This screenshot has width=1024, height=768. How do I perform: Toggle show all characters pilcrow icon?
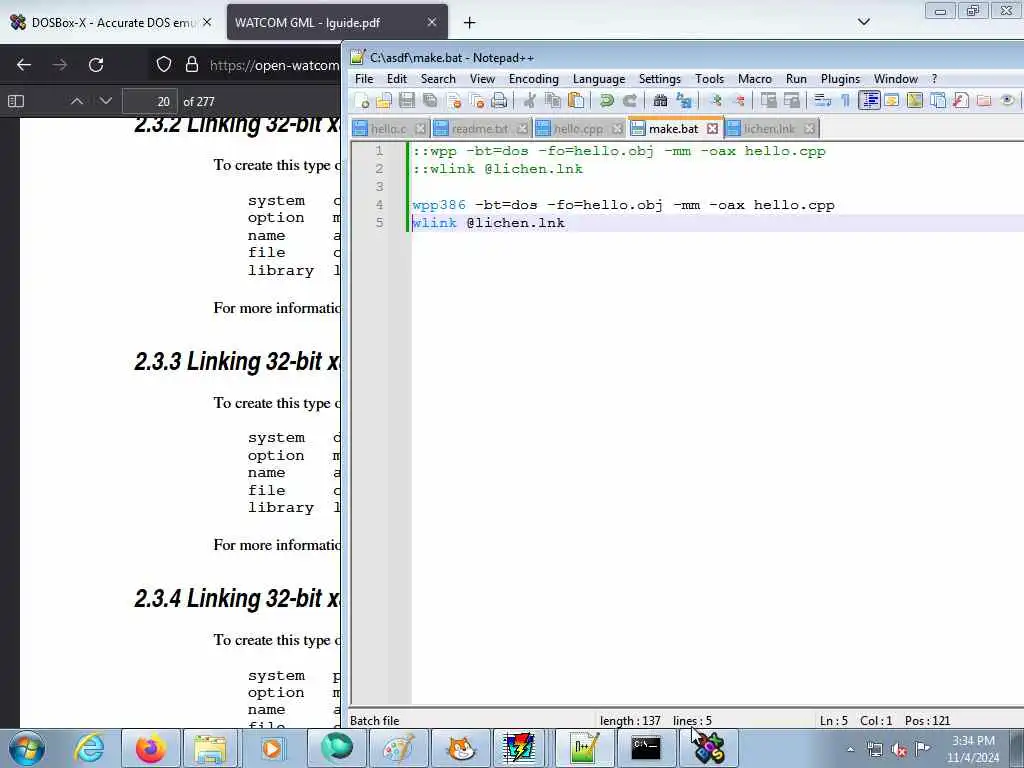(x=845, y=101)
